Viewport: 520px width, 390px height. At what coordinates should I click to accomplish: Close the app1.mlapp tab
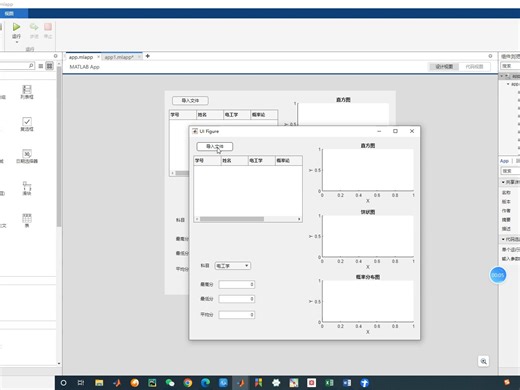pos(139,57)
